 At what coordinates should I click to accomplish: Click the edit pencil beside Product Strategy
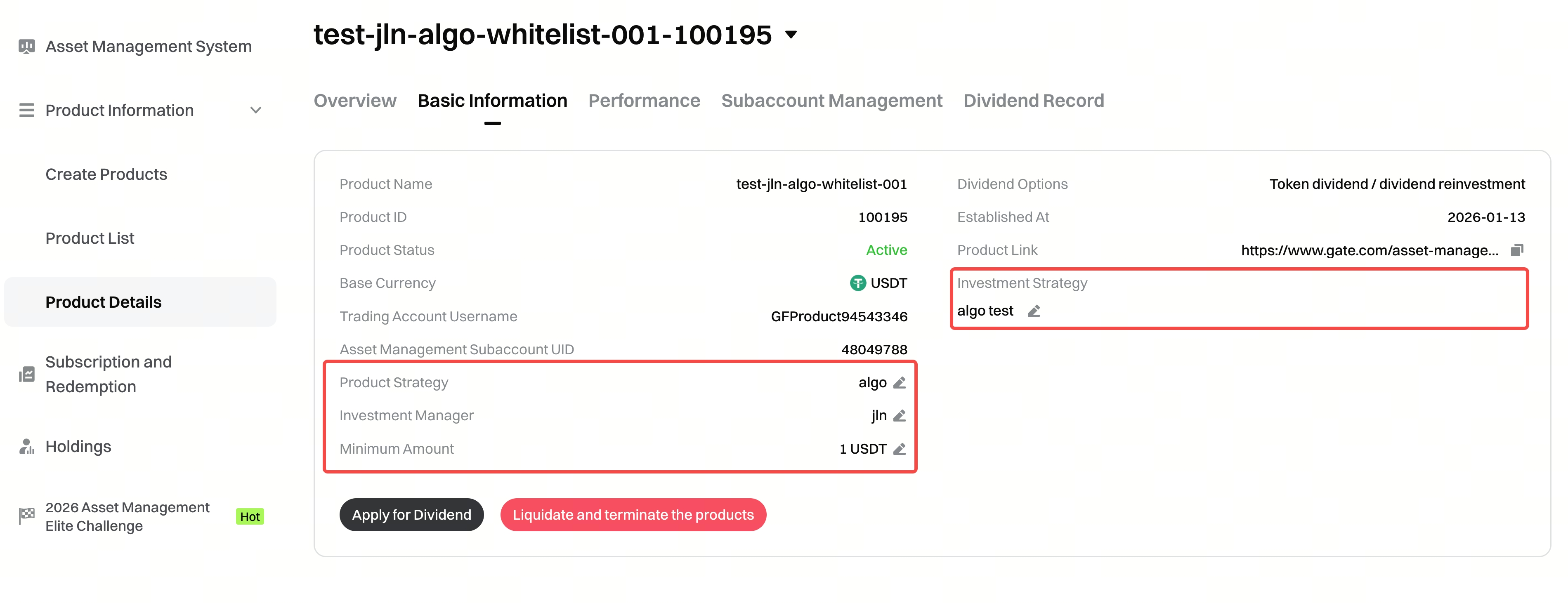899,383
